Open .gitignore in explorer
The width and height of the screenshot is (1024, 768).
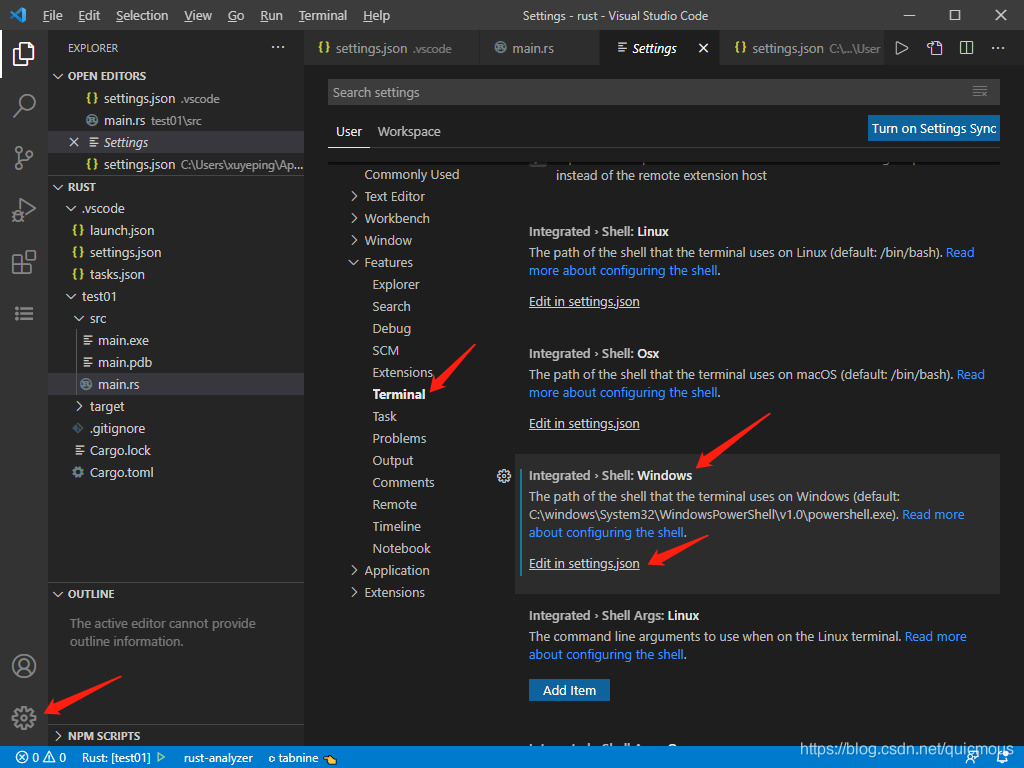[x=117, y=428]
